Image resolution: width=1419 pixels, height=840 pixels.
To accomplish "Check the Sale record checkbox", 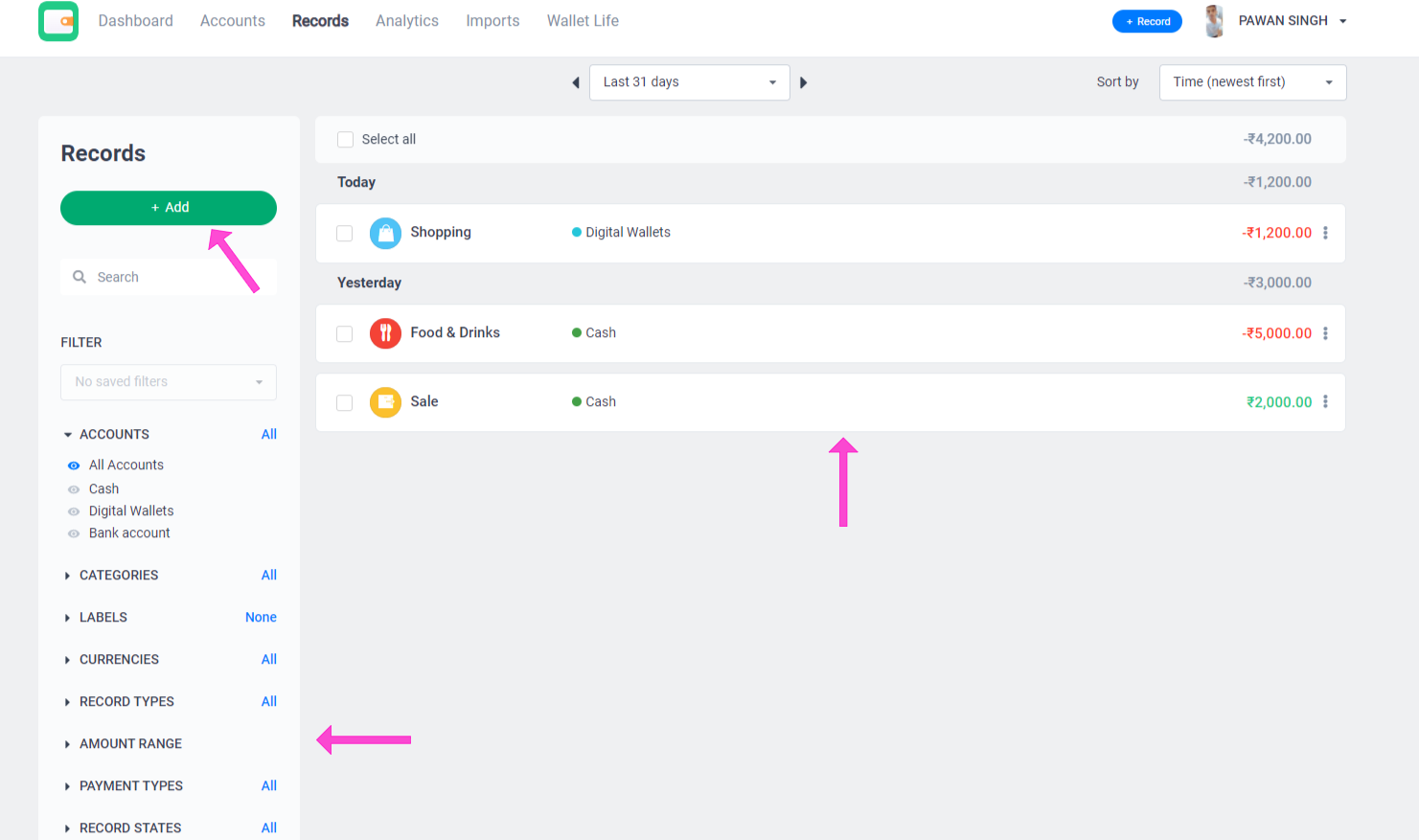I will pyautogui.click(x=345, y=403).
